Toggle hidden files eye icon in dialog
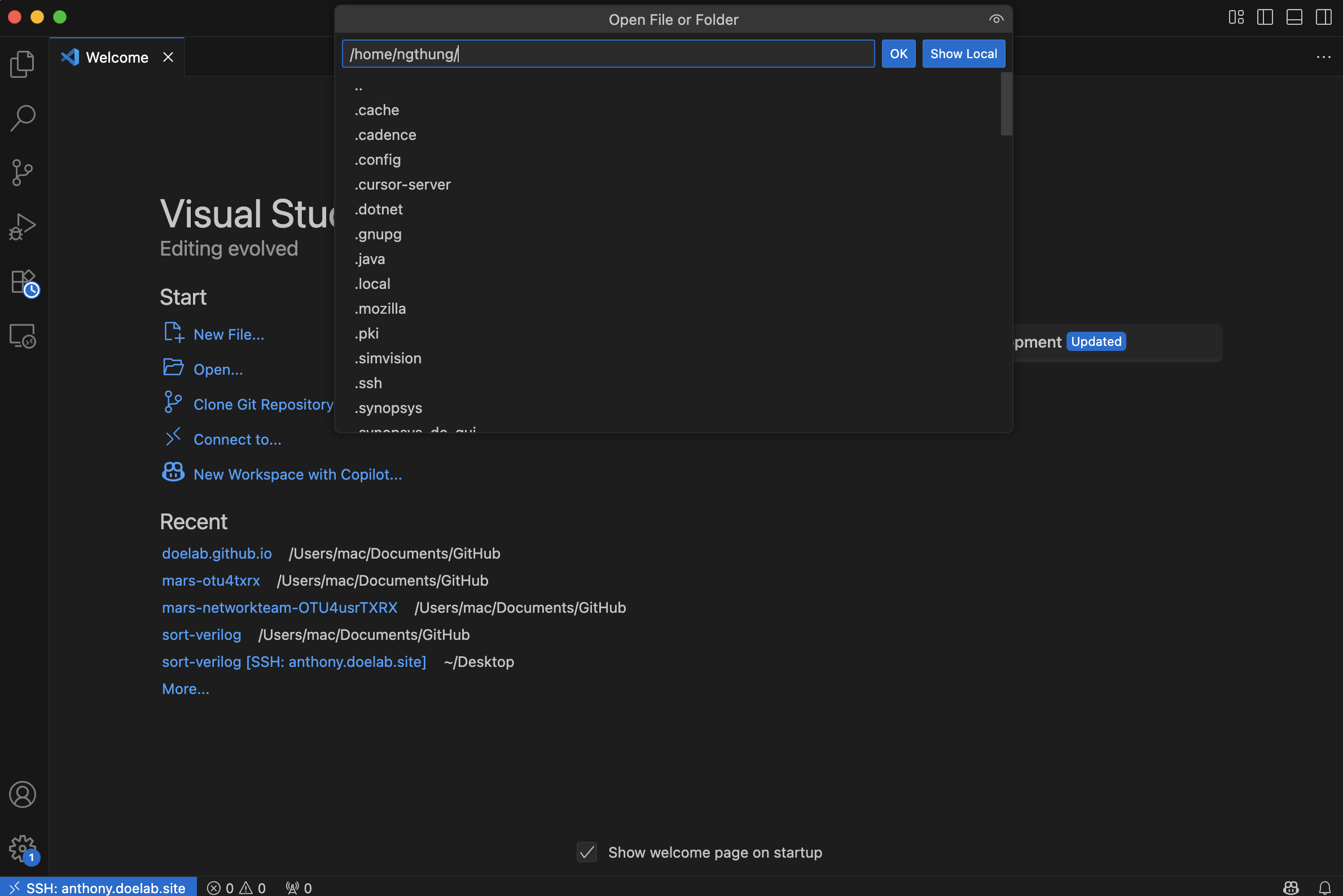The image size is (1343, 896). pyautogui.click(x=995, y=19)
